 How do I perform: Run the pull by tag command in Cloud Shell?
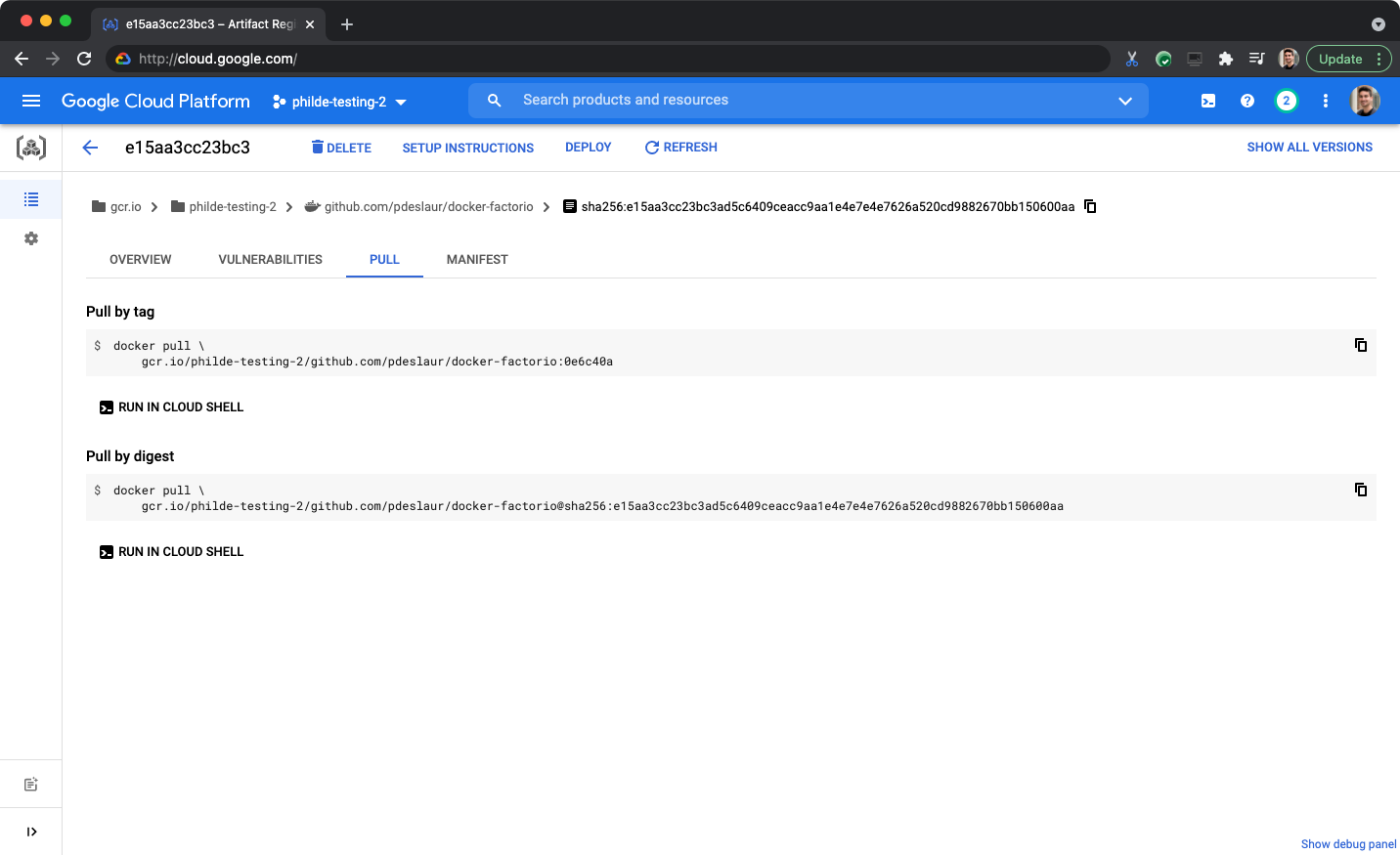tap(171, 407)
